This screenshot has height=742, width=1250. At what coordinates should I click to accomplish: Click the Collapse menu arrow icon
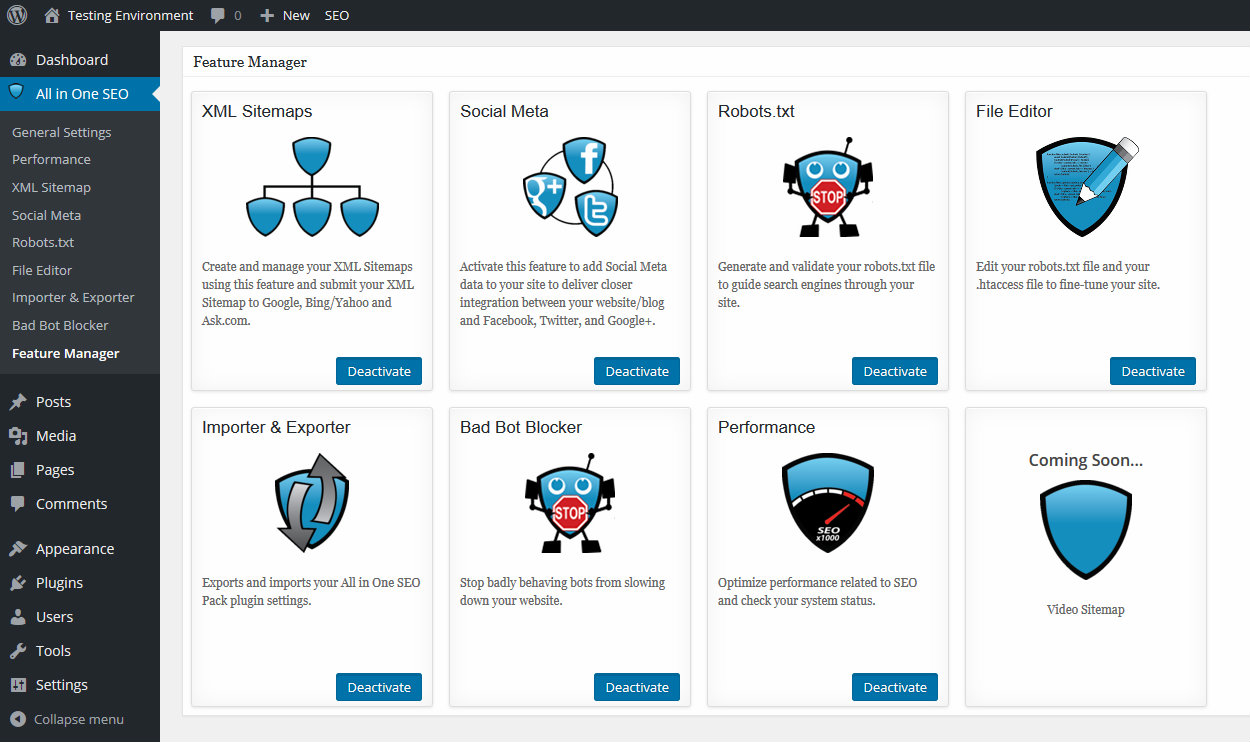point(17,719)
